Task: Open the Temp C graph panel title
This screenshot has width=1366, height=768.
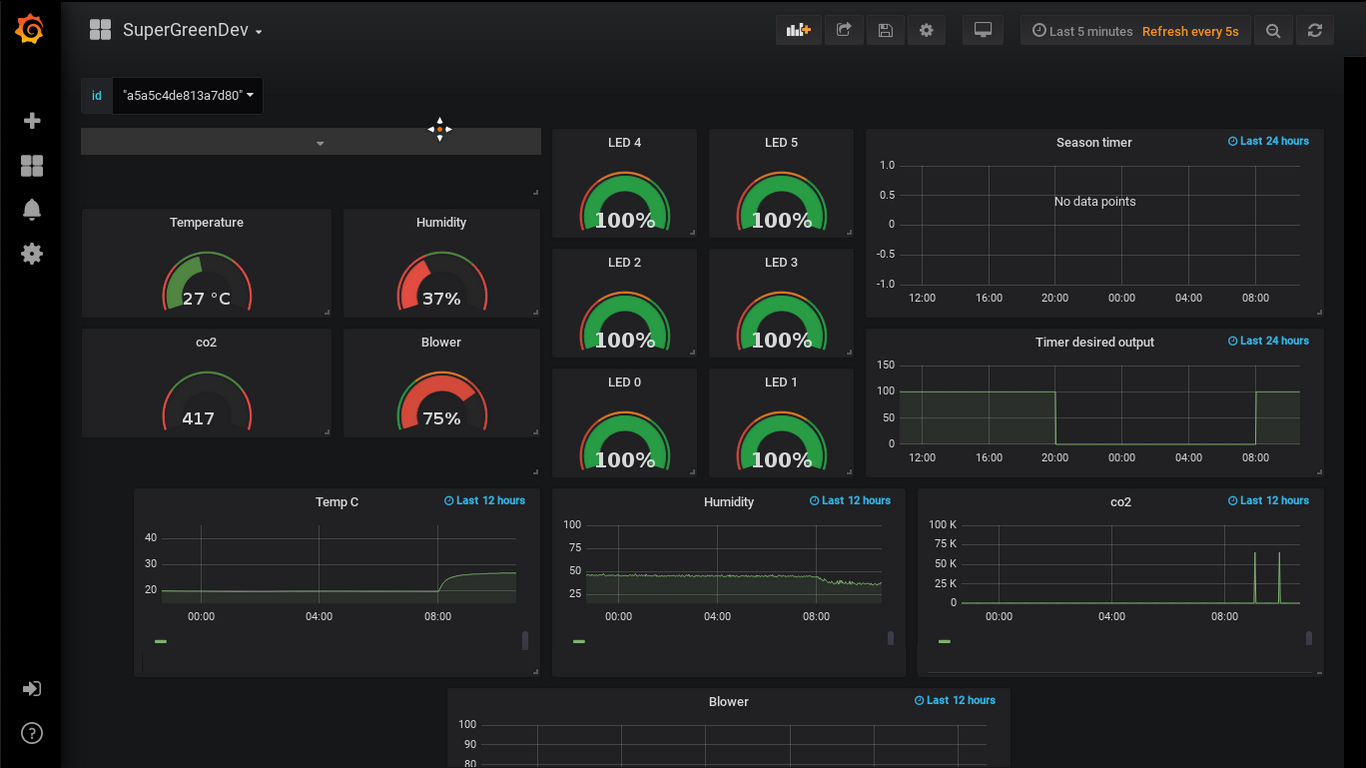Action: (337, 502)
